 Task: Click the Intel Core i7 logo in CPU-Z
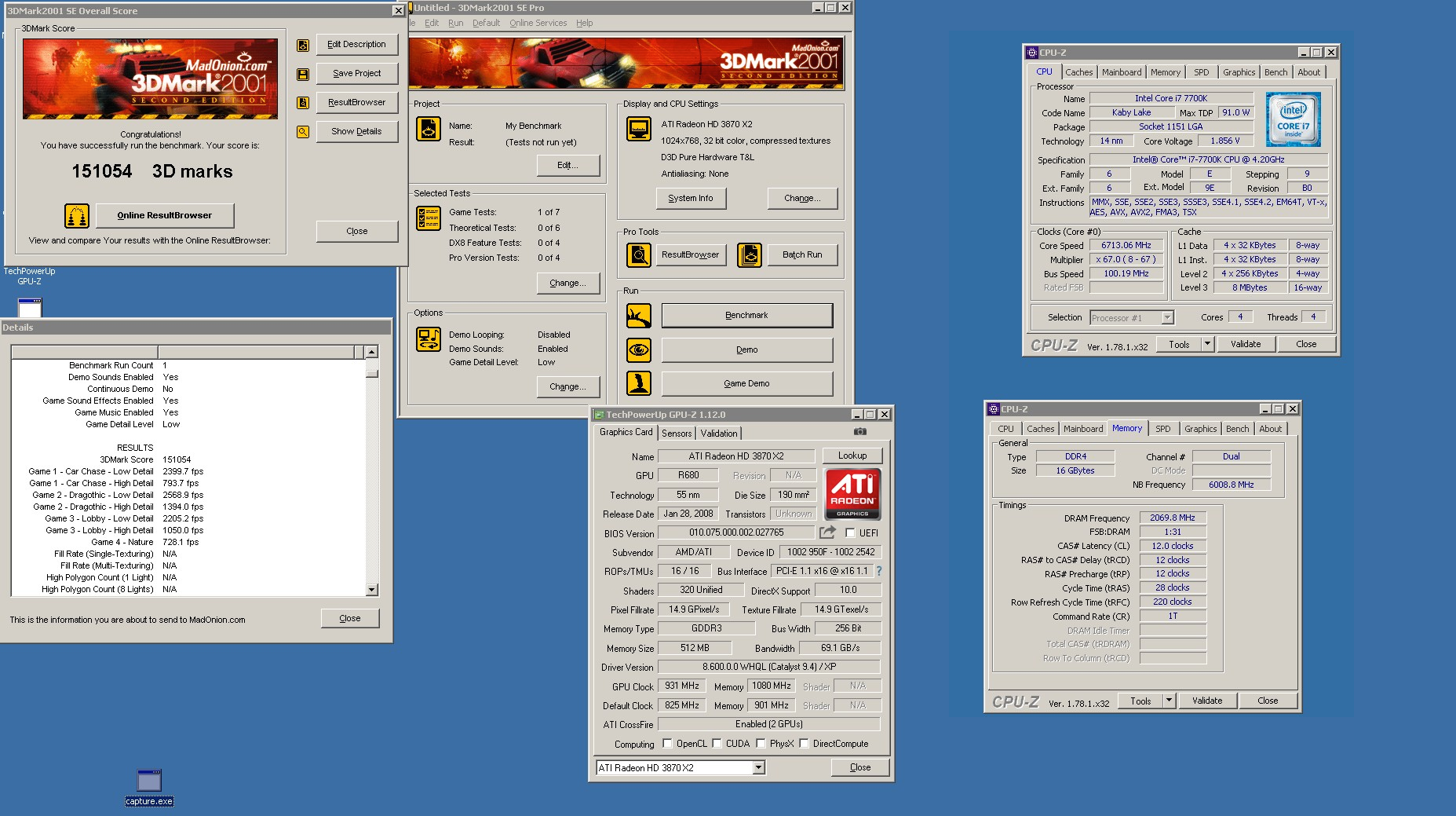1293,119
